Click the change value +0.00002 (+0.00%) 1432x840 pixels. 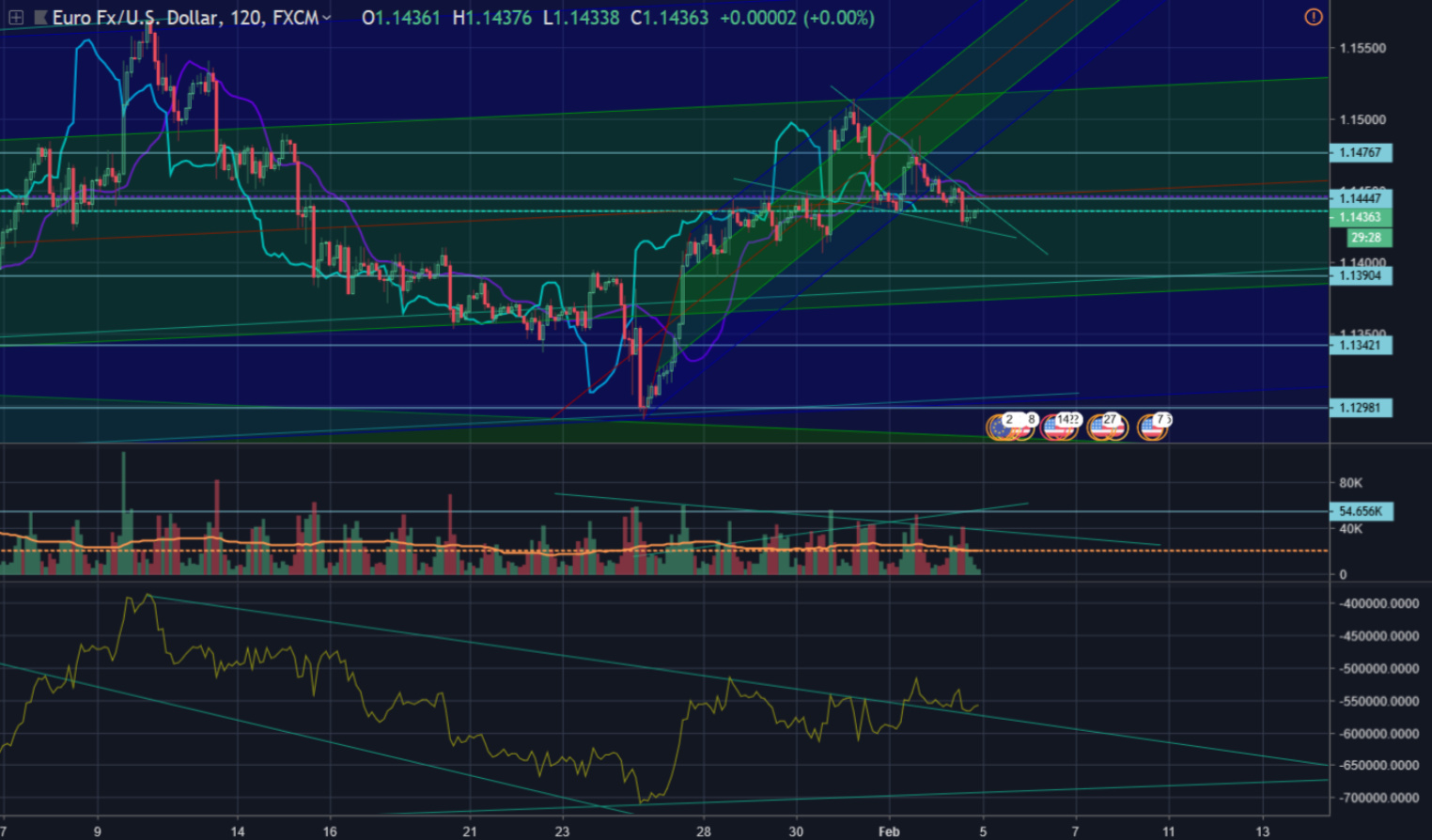[x=797, y=18]
